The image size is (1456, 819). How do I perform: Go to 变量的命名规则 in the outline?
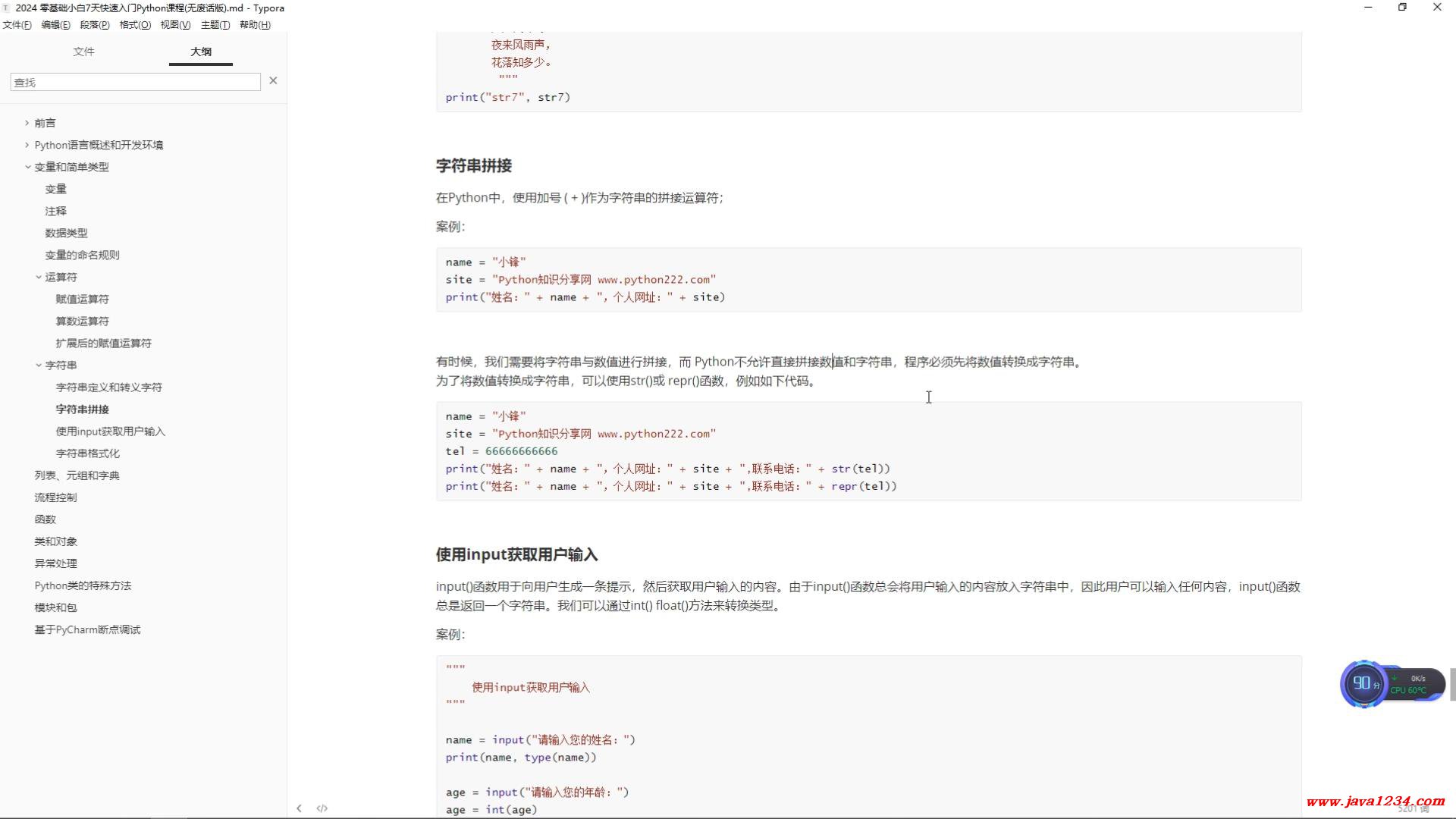82,255
